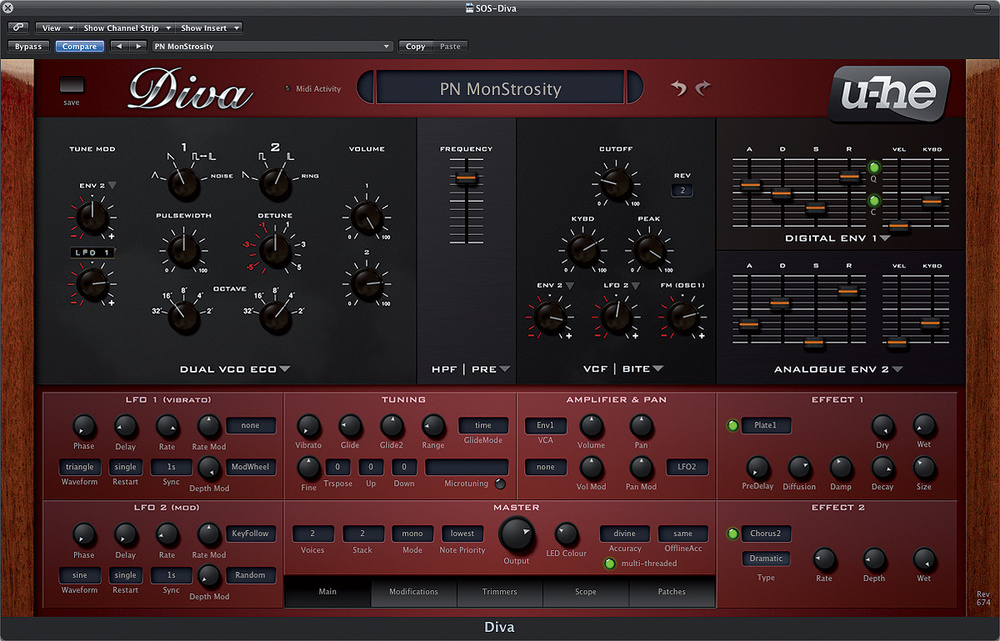The width and height of the screenshot is (1000, 641).
Task: Click the filter Peak knob
Action: click(x=649, y=251)
